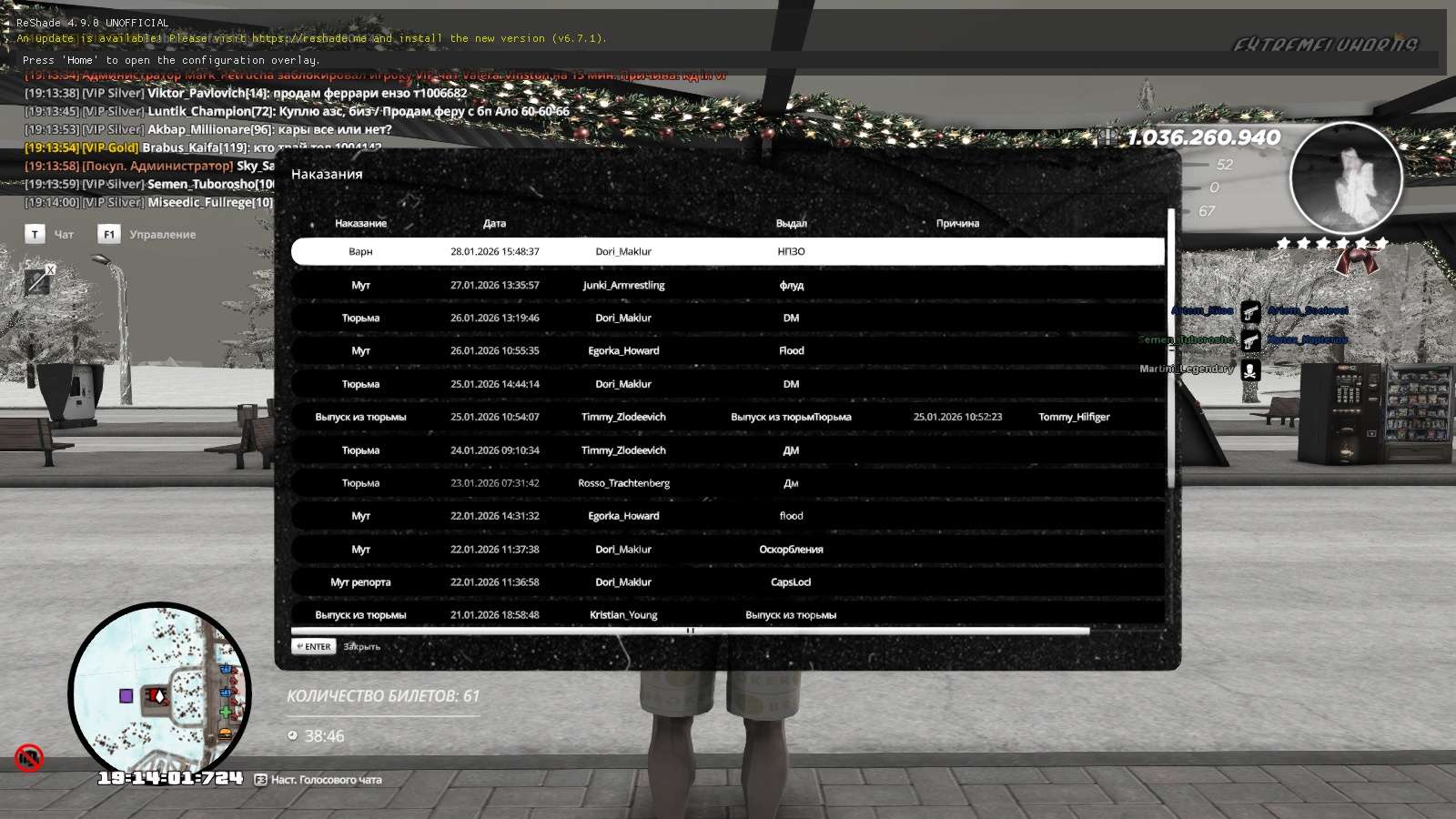Click the F1 control key icon
The height and width of the screenshot is (819, 1456).
(x=108, y=235)
